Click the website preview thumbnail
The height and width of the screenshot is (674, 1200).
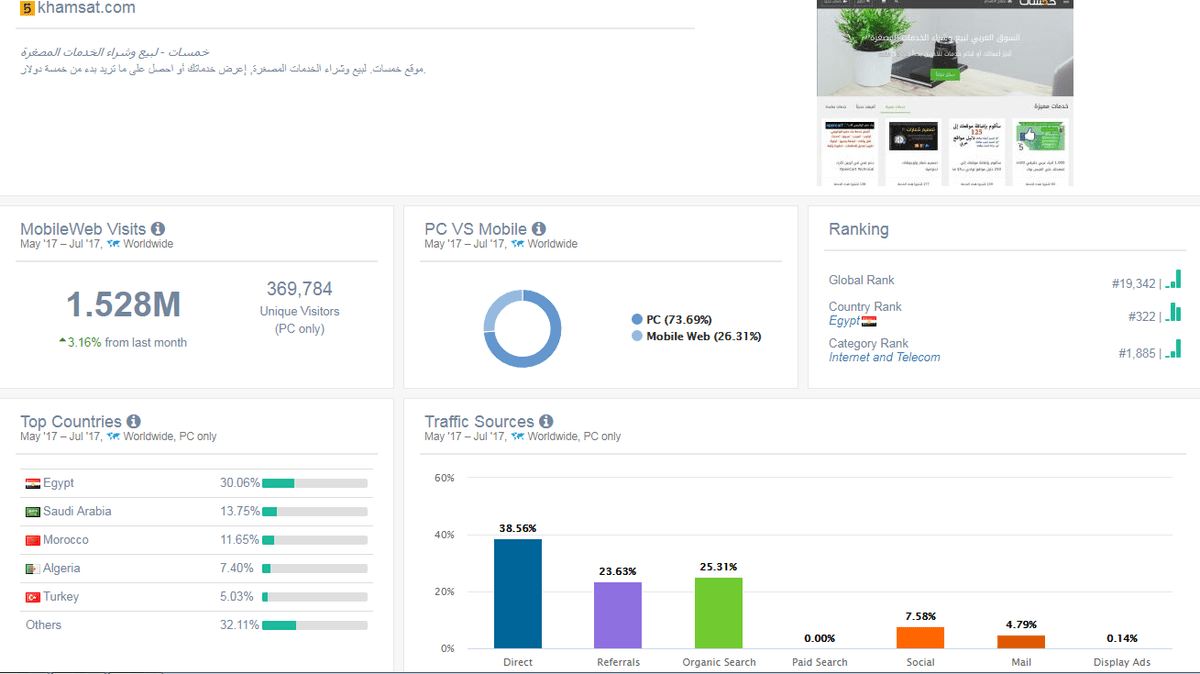[x=945, y=92]
